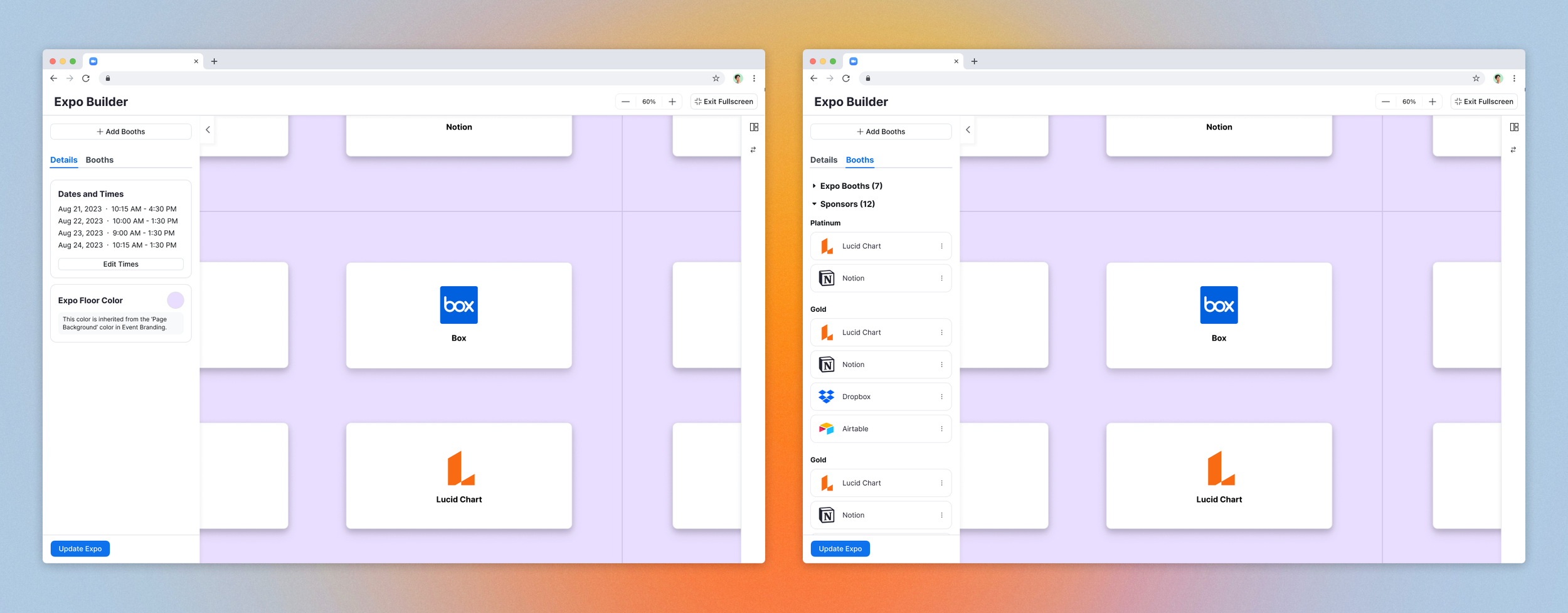Click Add Booths in the left window
This screenshot has height=613, width=1568.
coord(120,132)
